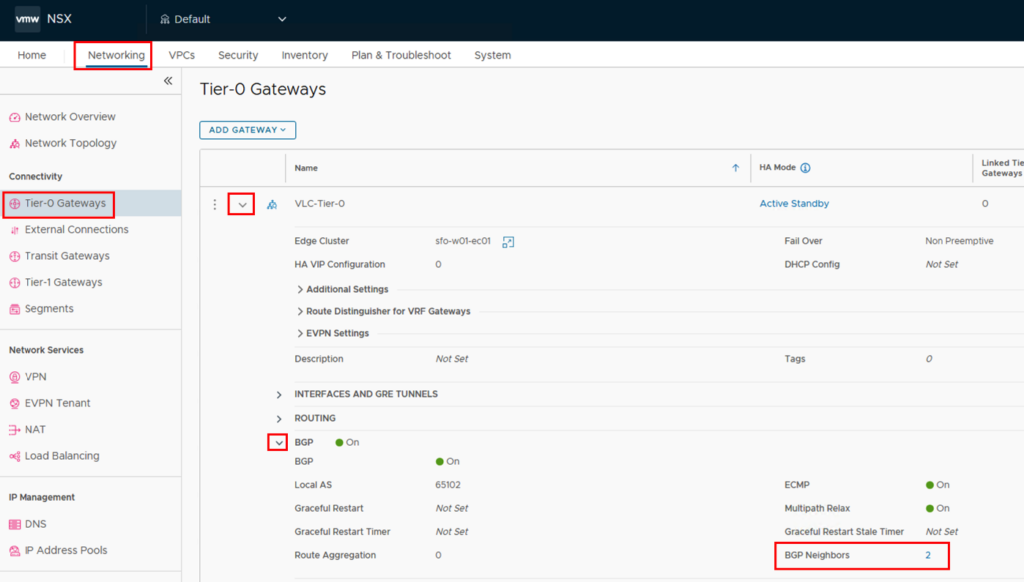This screenshot has width=1024, height=582.
Task: Switch to the Security tab
Action: click(238, 55)
